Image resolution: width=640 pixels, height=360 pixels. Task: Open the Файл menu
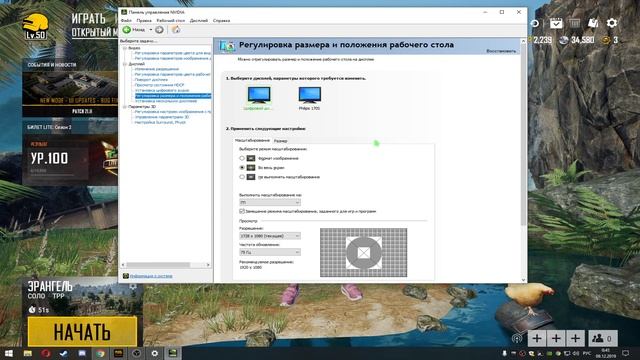click(x=126, y=20)
